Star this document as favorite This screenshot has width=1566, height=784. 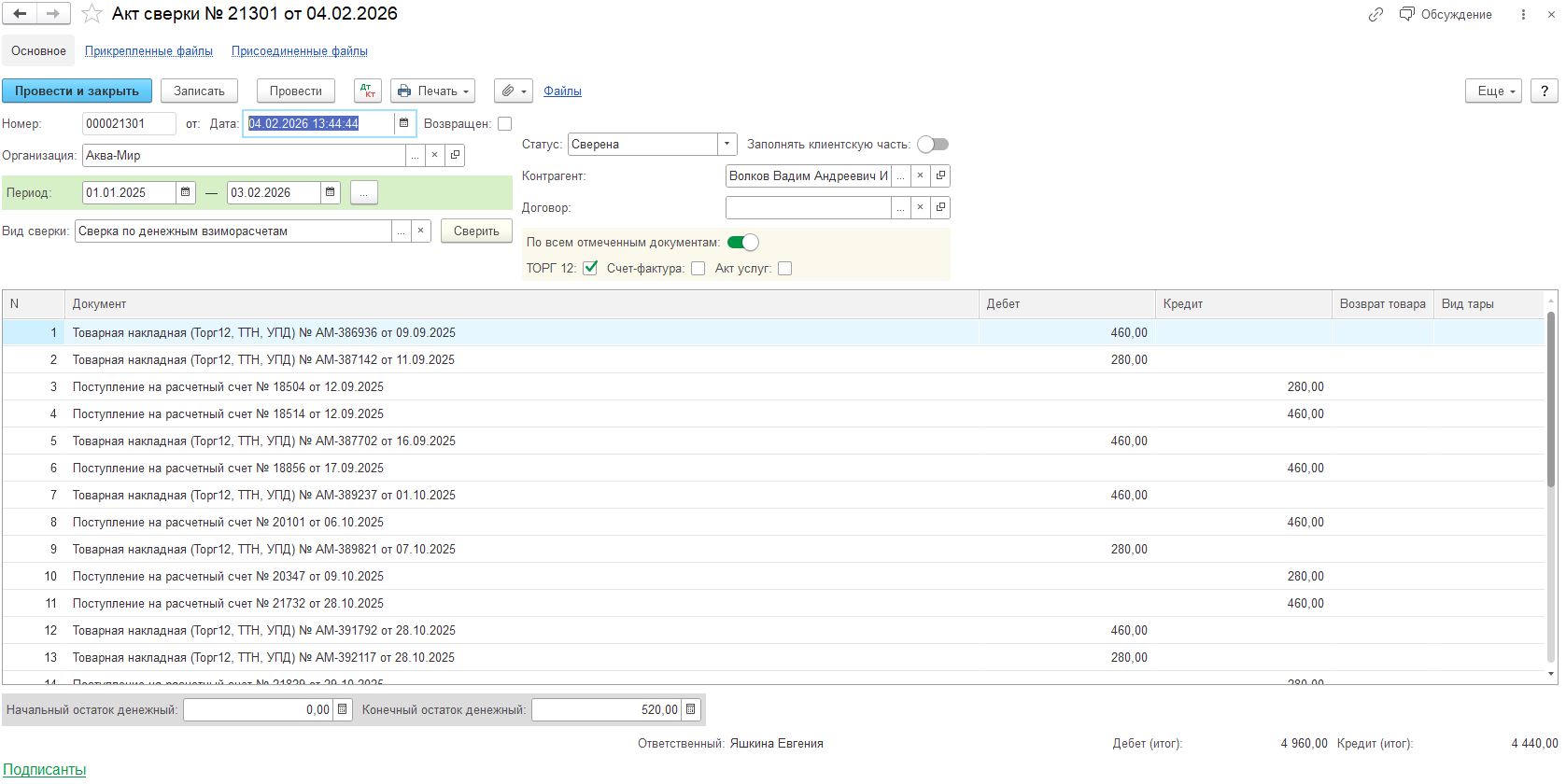(x=92, y=14)
